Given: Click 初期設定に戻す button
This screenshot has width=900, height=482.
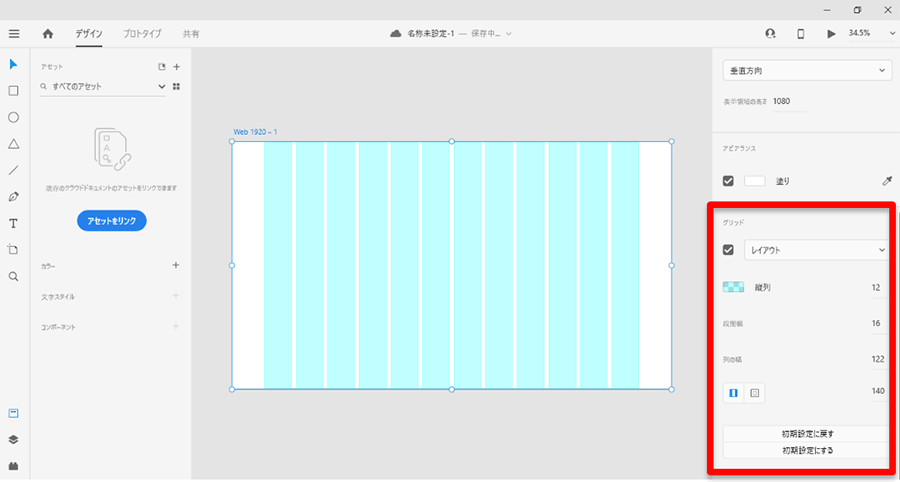Looking at the screenshot, I should pyautogui.click(x=807, y=433).
